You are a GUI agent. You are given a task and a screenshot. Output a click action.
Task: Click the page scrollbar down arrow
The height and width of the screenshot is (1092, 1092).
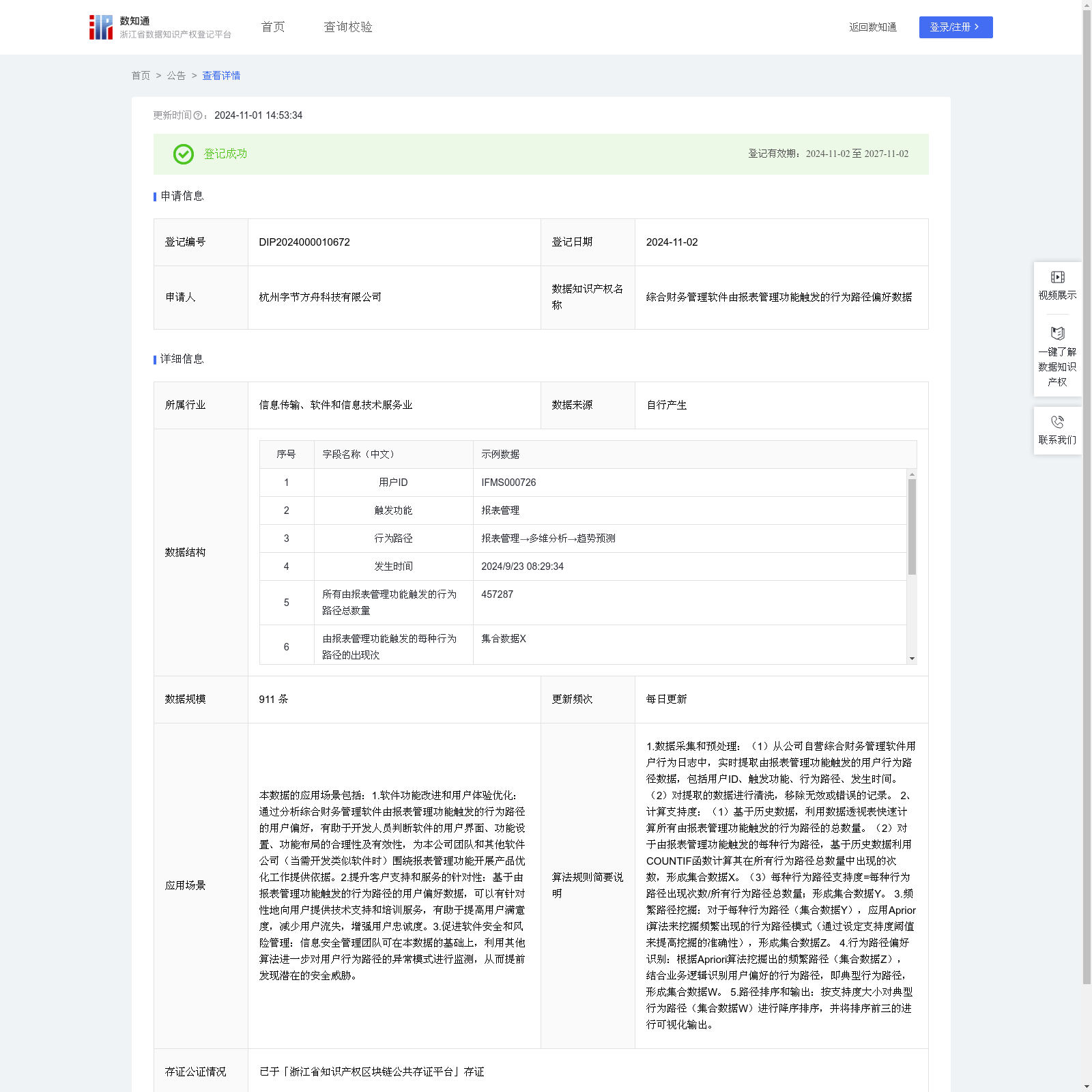click(x=1087, y=1086)
